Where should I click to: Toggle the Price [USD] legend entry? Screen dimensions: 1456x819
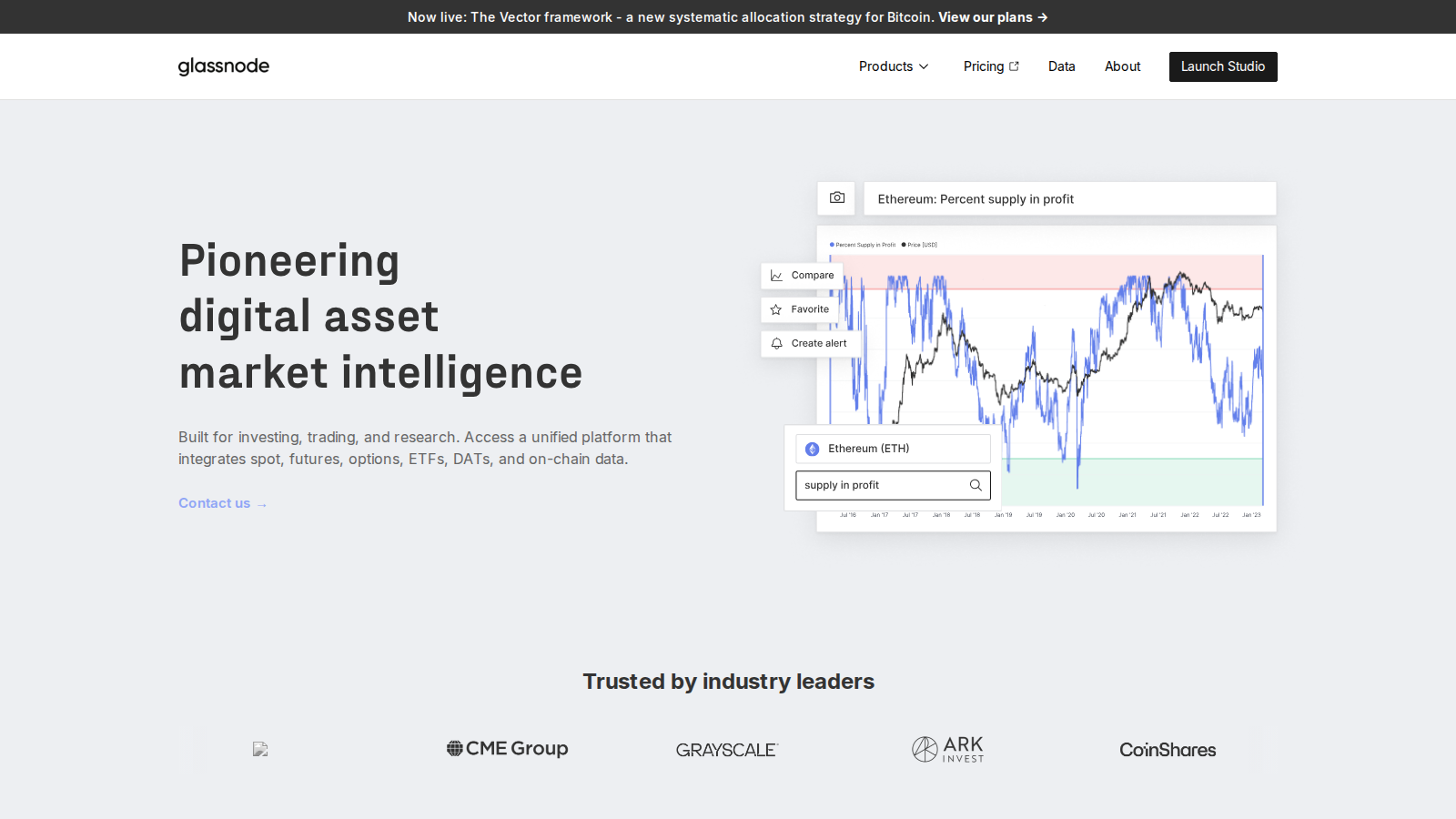[x=919, y=245]
